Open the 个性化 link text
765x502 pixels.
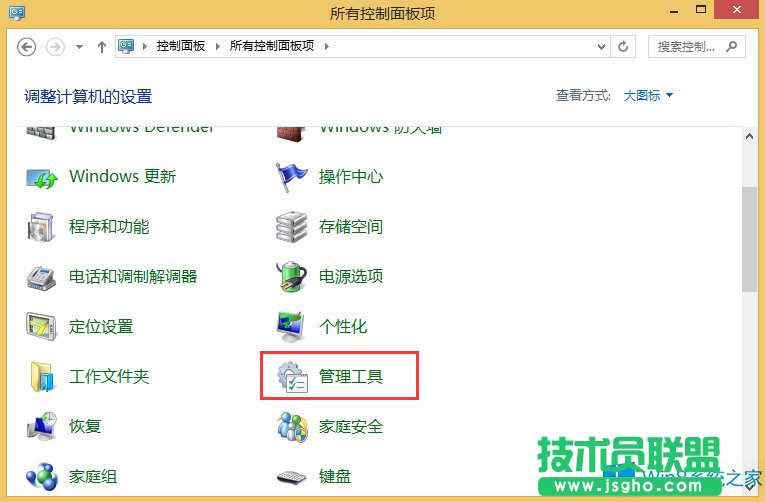tap(342, 326)
